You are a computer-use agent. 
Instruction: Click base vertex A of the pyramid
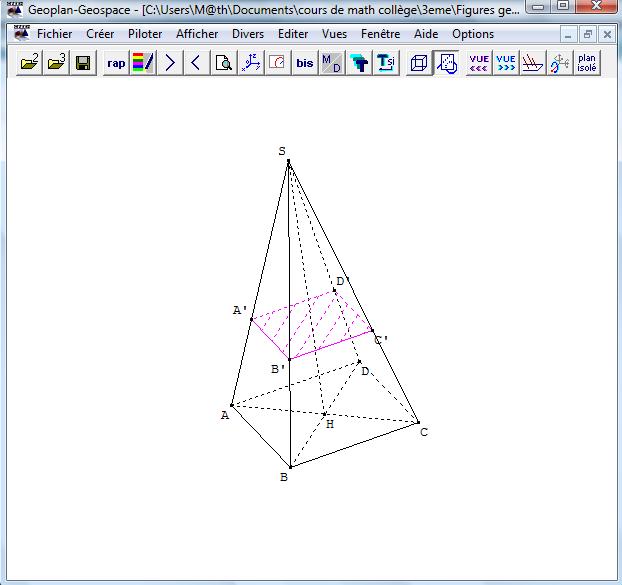coord(232,405)
